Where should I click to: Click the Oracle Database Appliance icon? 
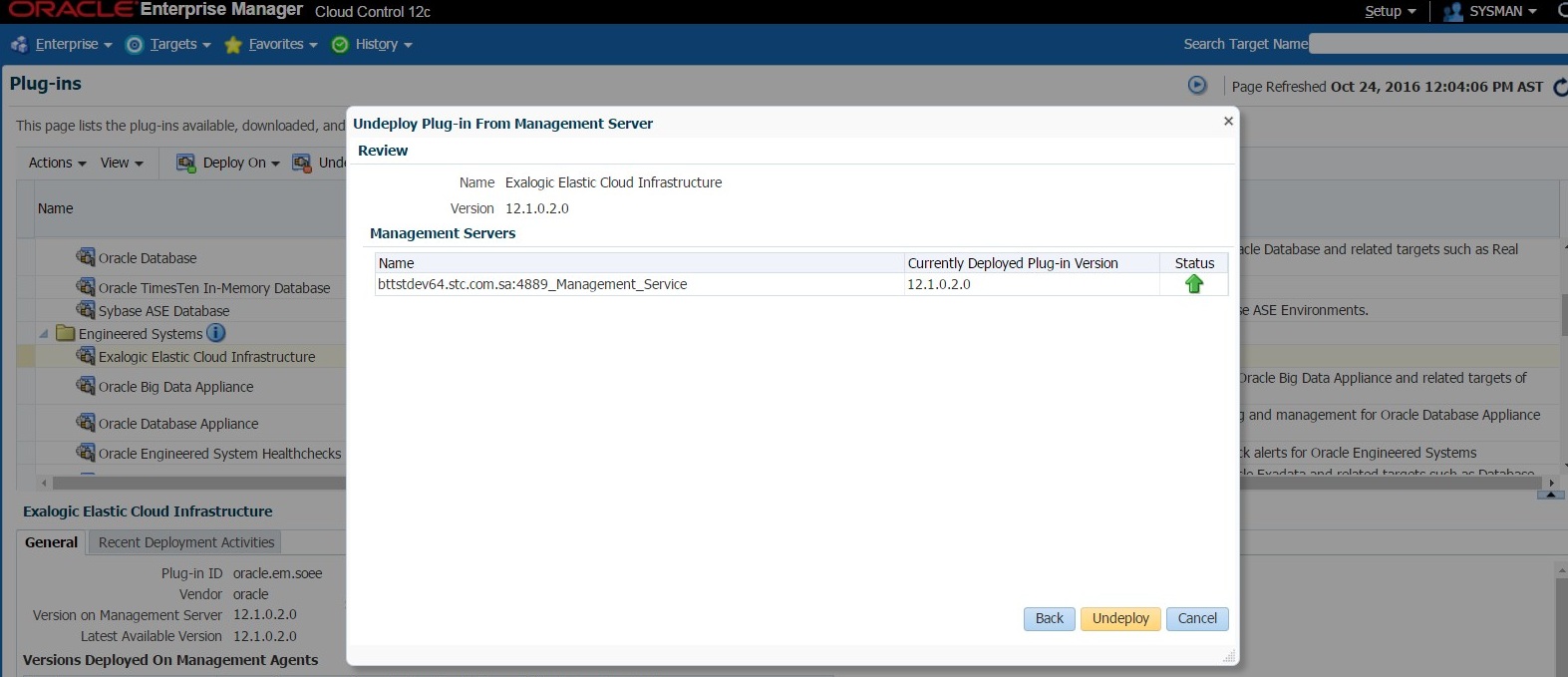pos(86,423)
